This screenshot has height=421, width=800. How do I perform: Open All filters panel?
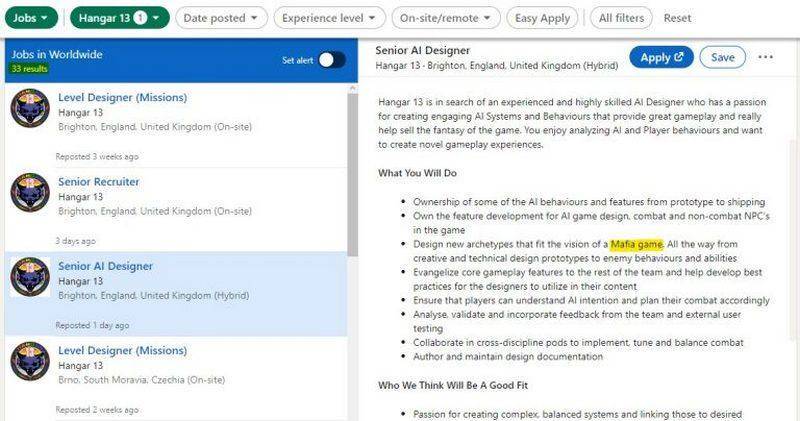(621, 18)
